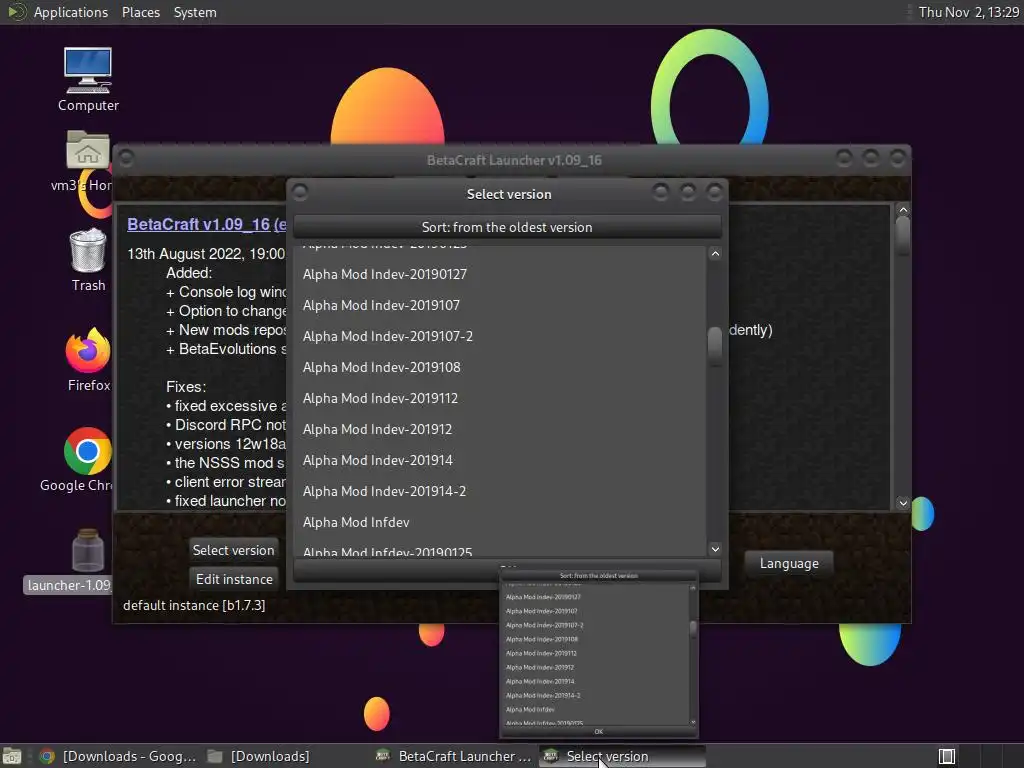This screenshot has width=1024, height=768.
Task: Click the Select version dialog window menu button
Action: click(x=300, y=192)
